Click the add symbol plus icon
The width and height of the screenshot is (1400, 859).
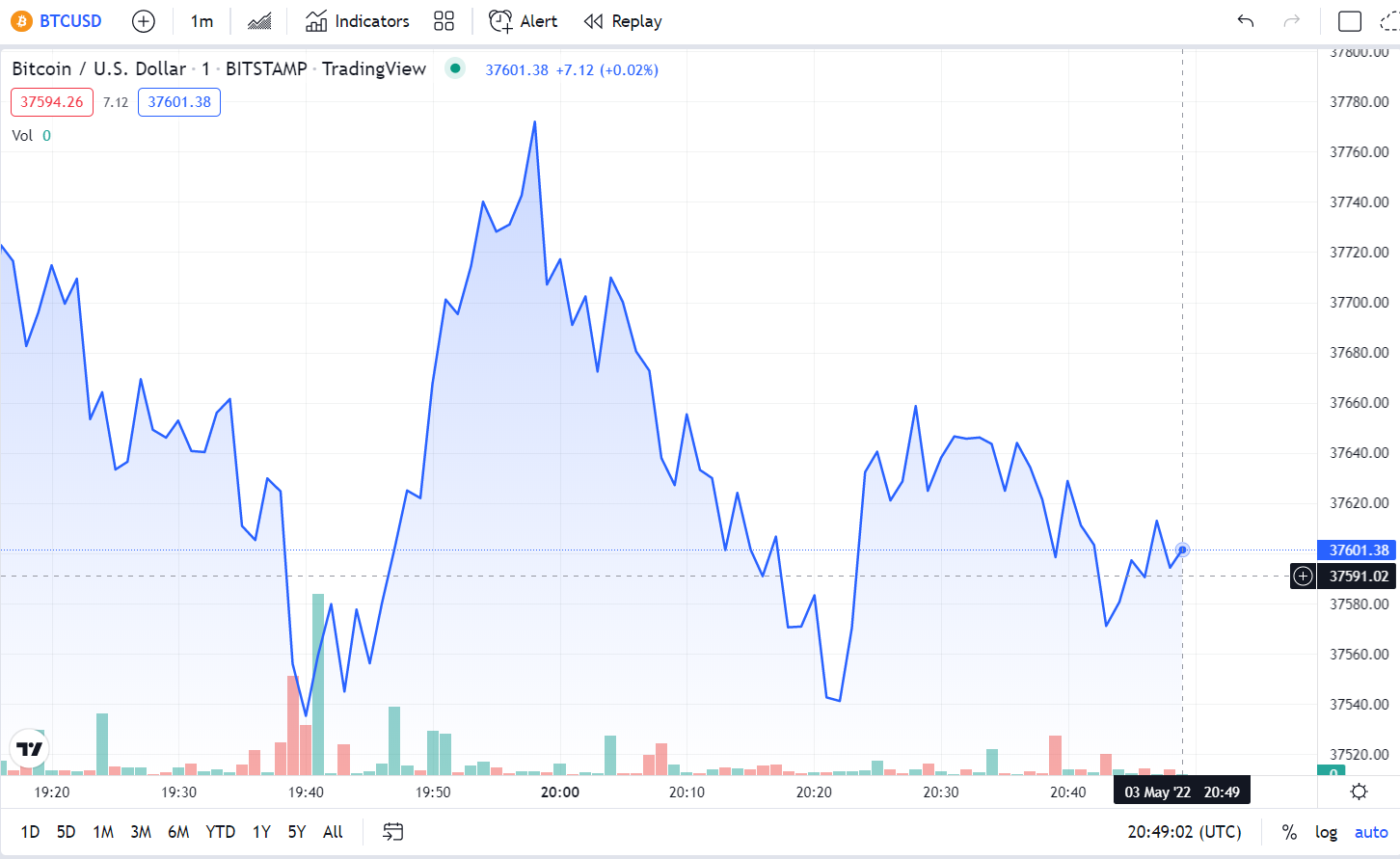pos(143,21)
